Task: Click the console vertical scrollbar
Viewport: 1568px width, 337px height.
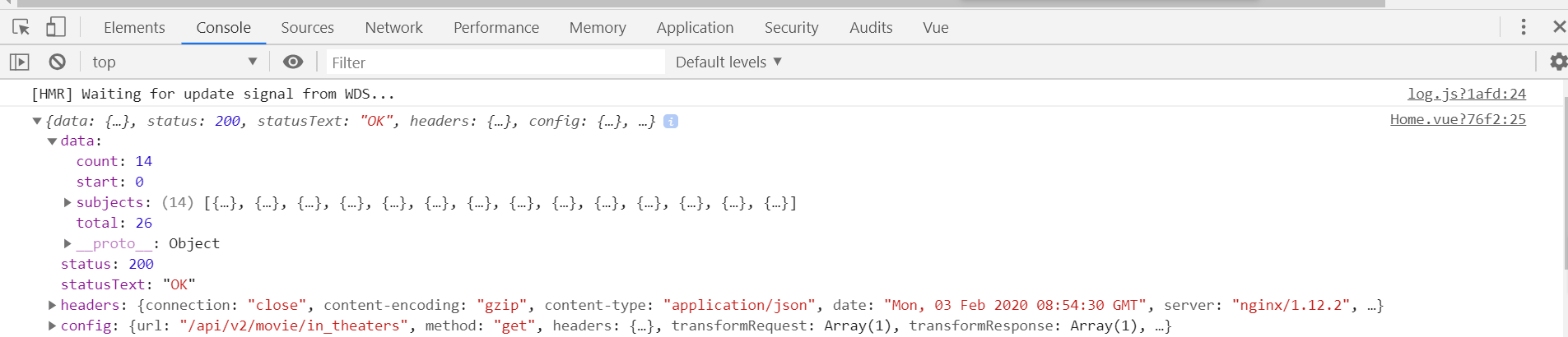Action: (1565, 182)
